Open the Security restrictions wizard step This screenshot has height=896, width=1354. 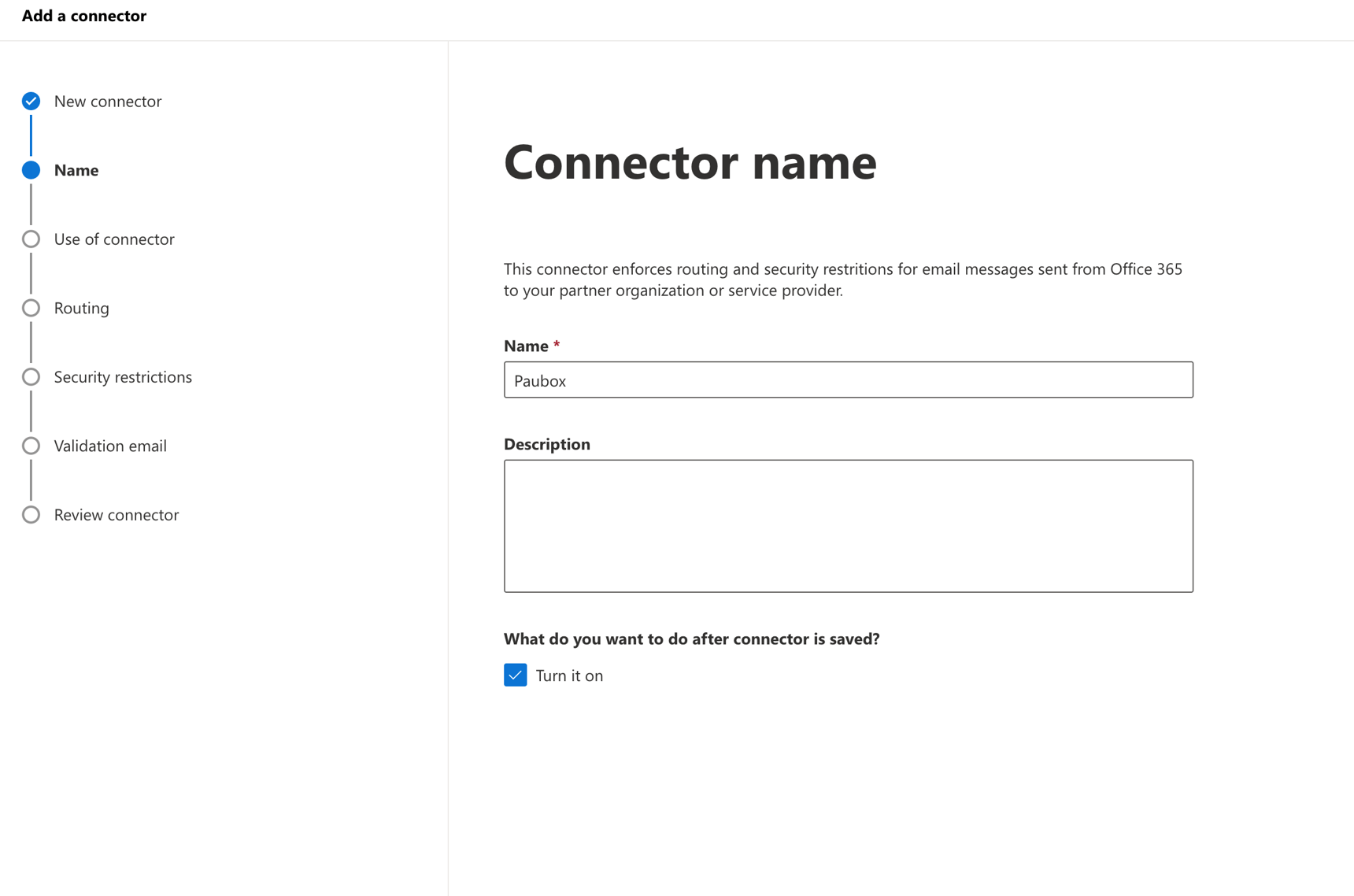point(123,376)
